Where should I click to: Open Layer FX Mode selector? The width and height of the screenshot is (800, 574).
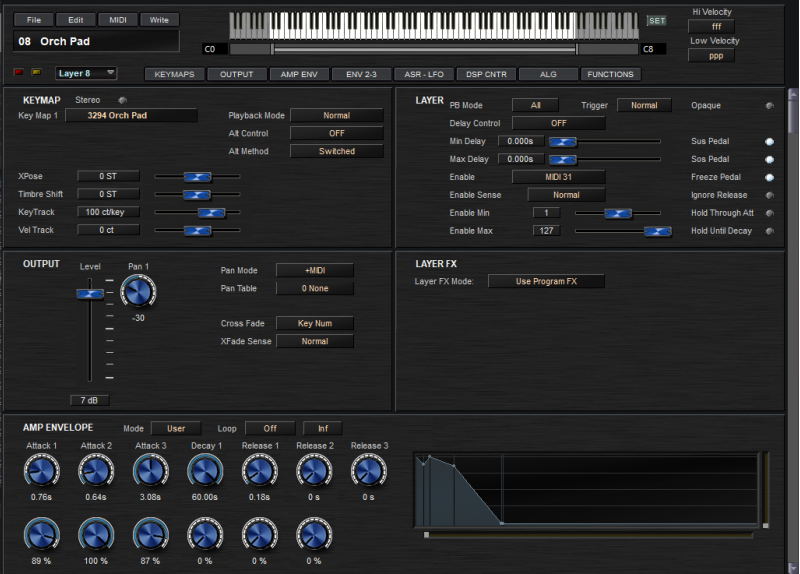546,282
